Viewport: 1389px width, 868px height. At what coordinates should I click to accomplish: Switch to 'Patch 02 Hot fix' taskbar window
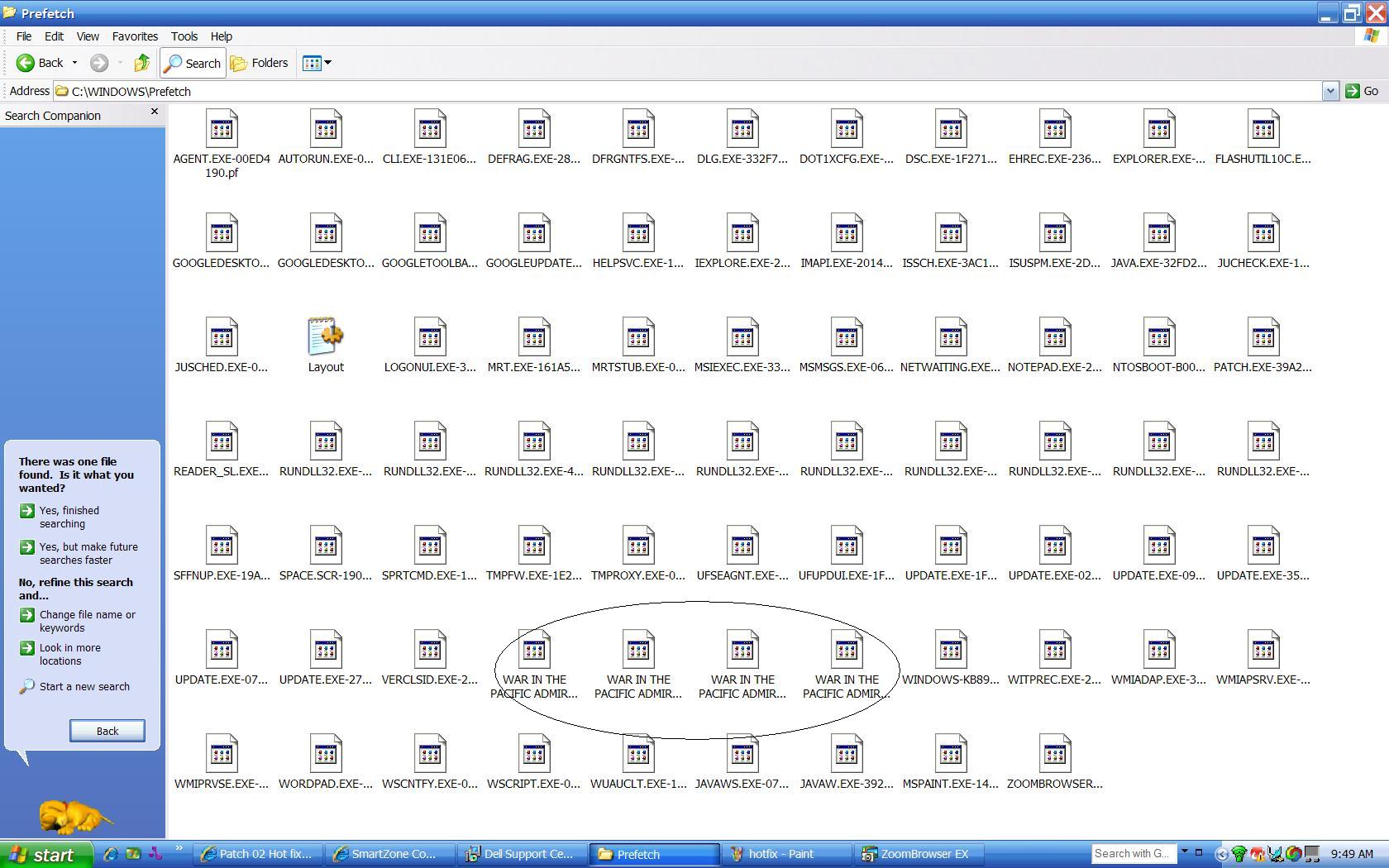pos(258,854)
